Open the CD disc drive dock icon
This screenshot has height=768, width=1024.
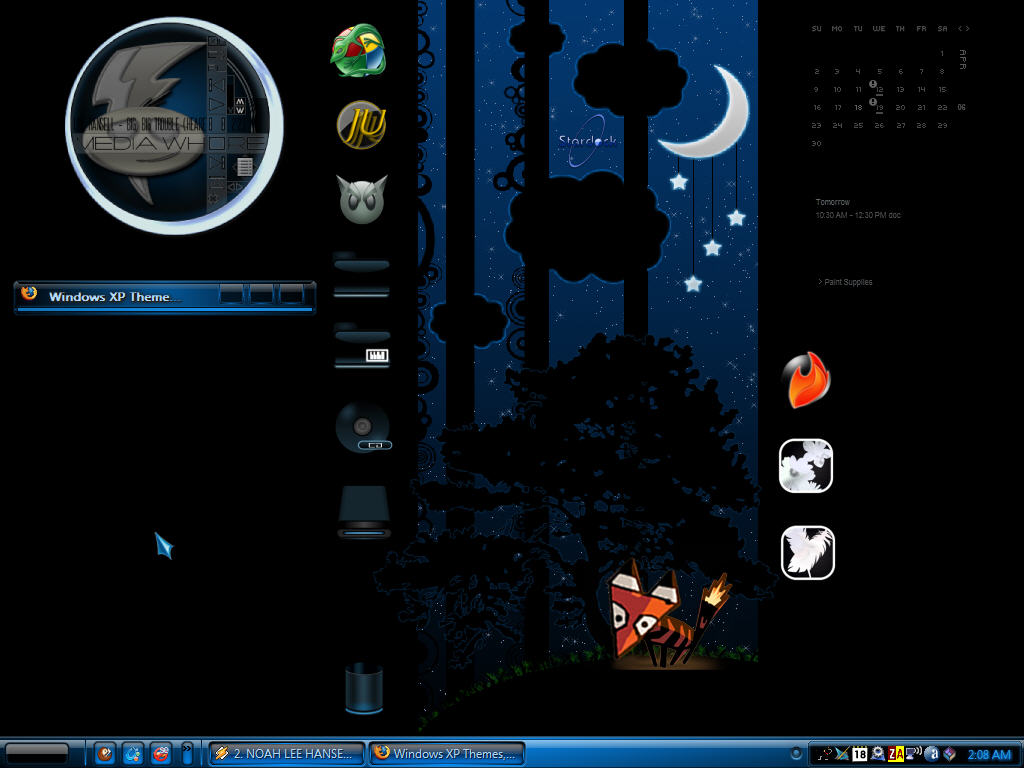(x=363, y=427)
